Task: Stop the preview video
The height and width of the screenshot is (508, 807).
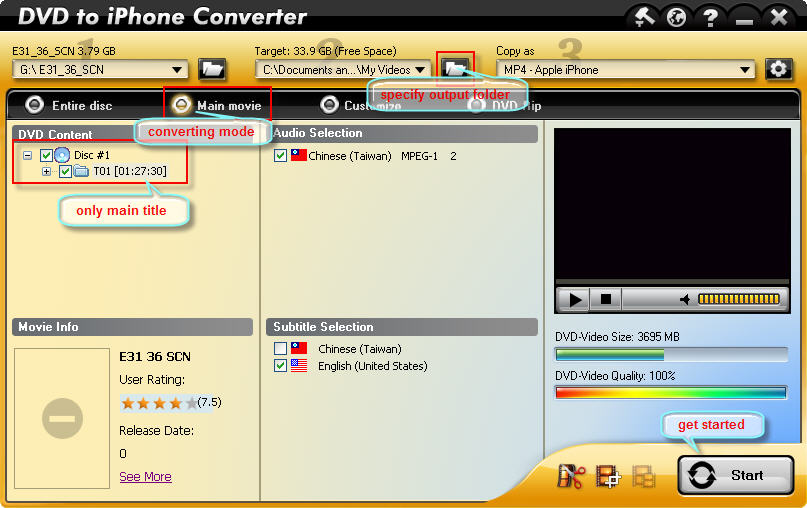Action: [606, 299]
